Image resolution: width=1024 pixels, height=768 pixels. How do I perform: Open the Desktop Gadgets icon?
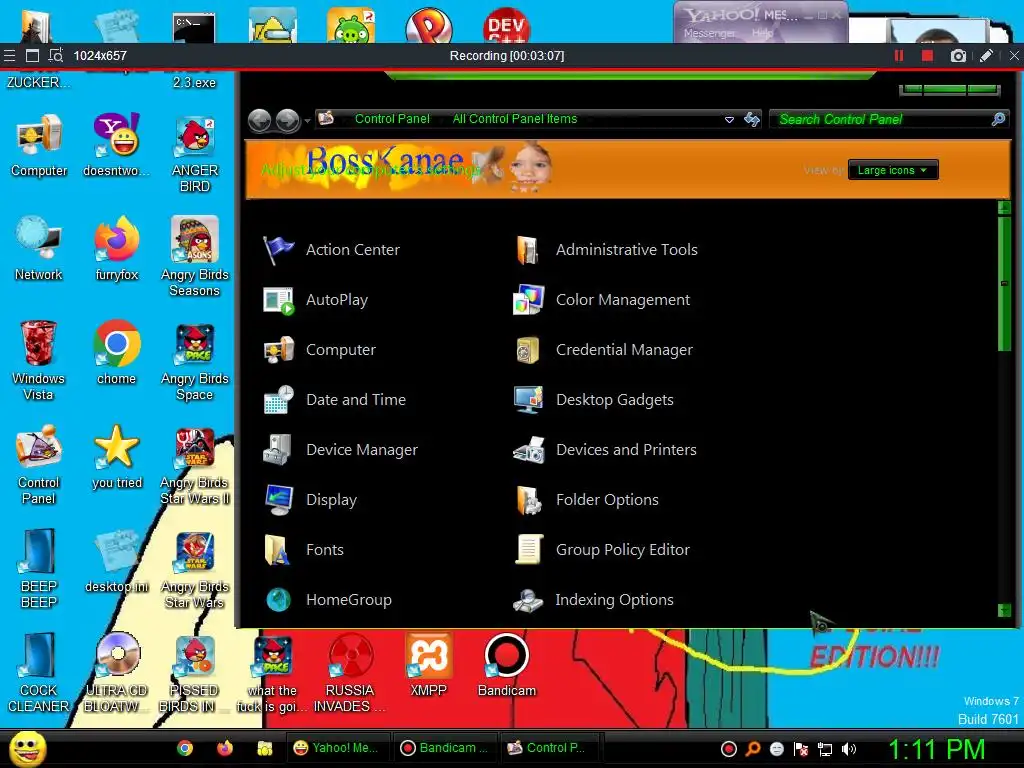(528, 400)
